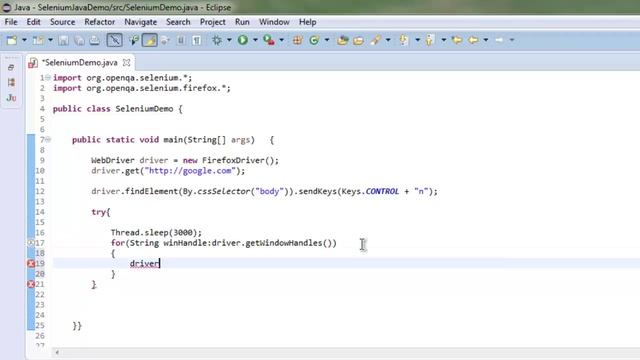Screen dimensions: 640x360
Task: Toggle Mark Occurrences highlighter button
Action: (x=150, y=40)
